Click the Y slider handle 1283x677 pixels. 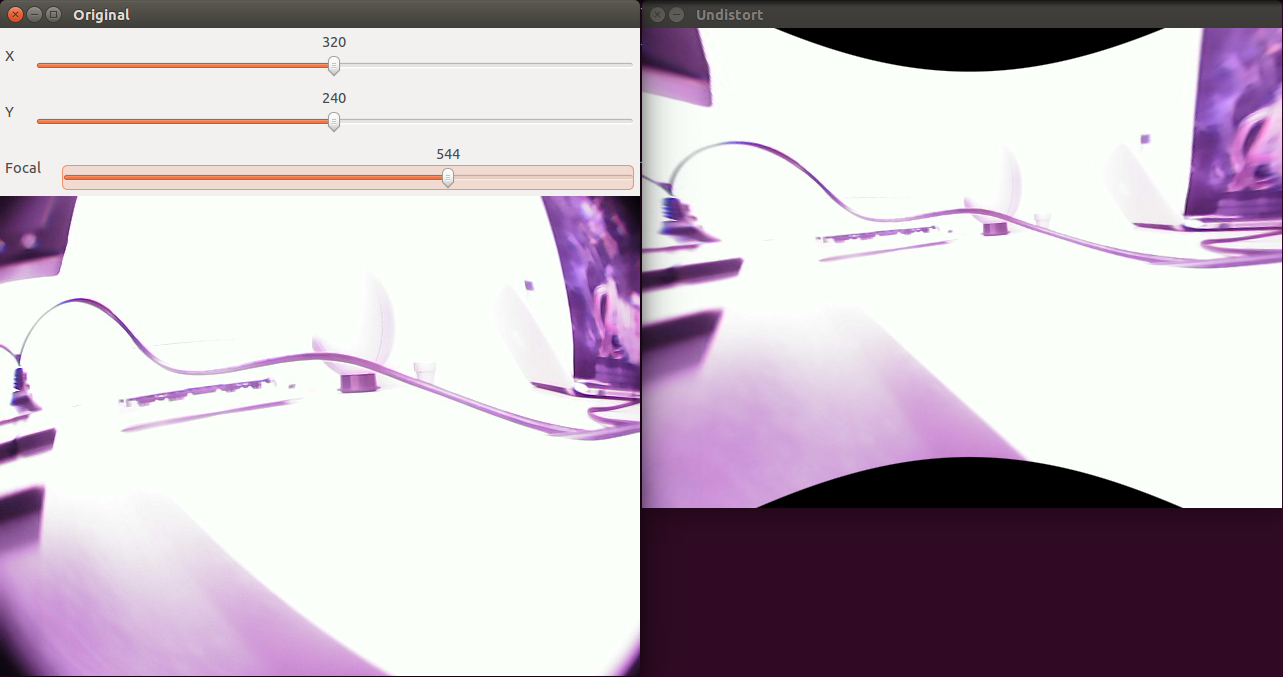click(x=334, y=121)
